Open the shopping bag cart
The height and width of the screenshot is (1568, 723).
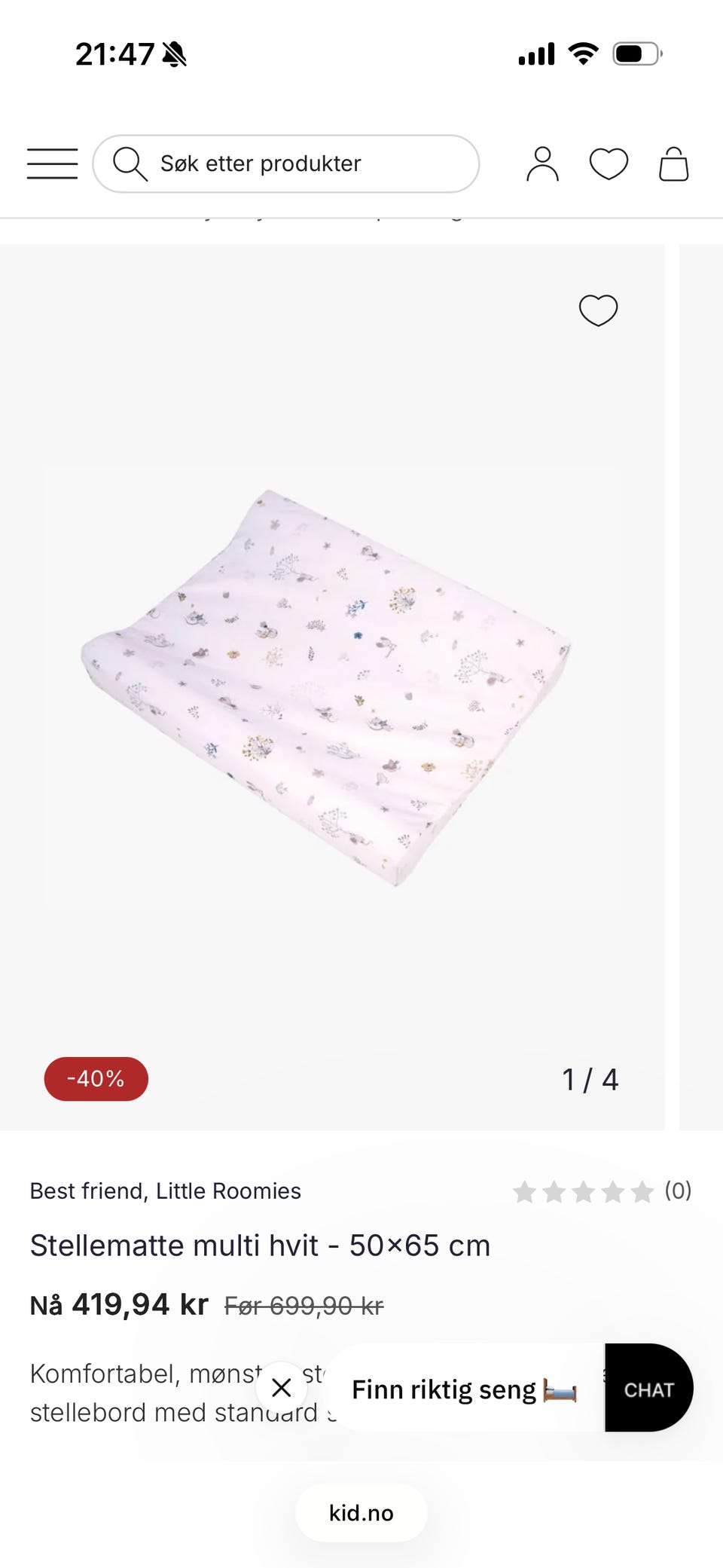tap(673, 164)
